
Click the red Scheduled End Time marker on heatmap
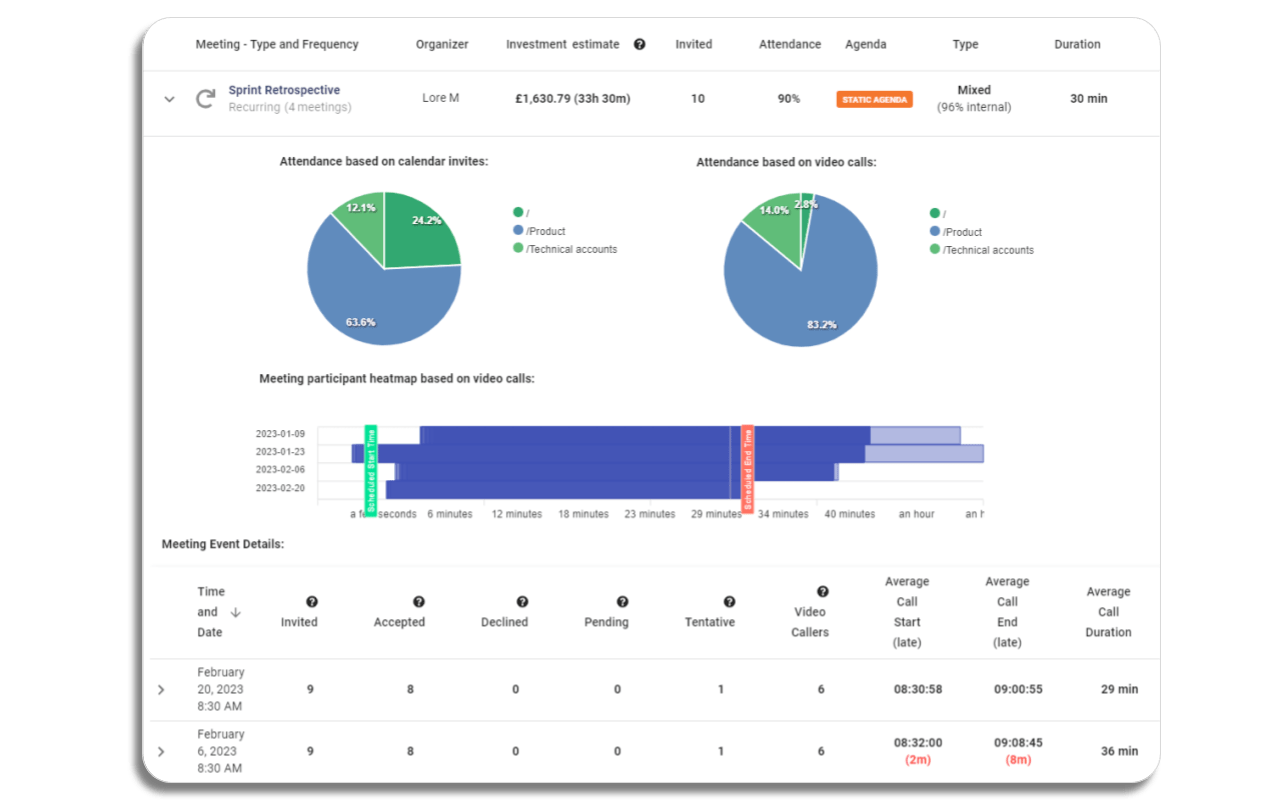[x=747, y=465]
